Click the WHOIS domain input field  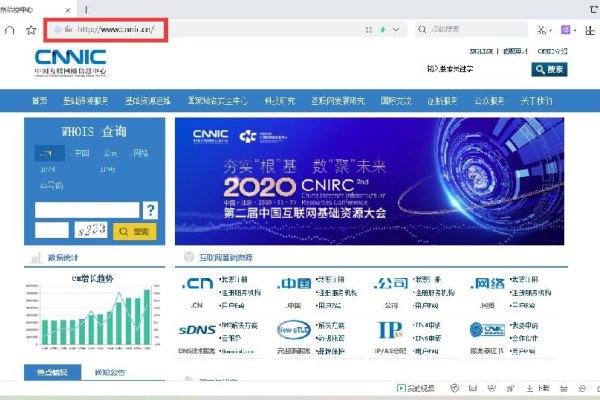[x=87, y=210]
